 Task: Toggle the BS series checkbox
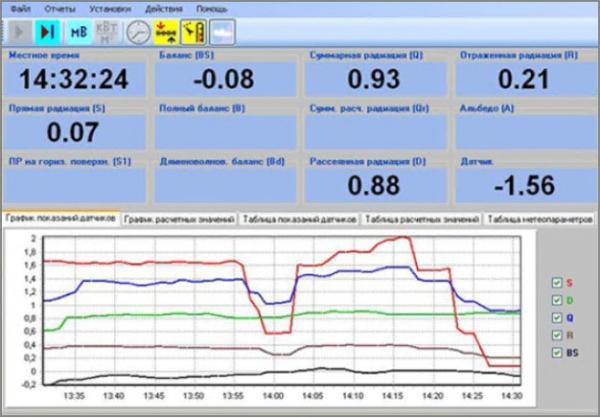[557, 353]
